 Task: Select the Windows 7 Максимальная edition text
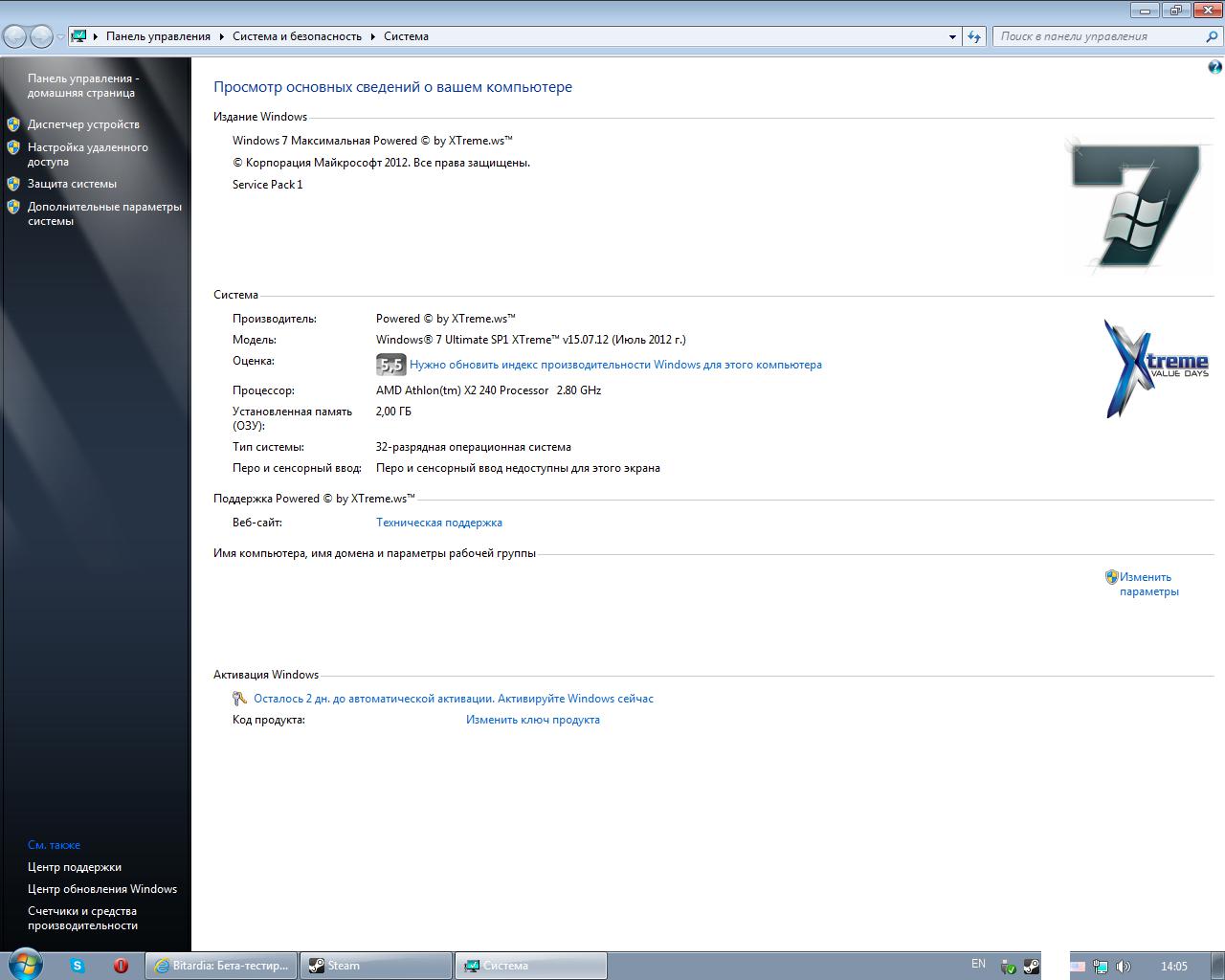372,141
